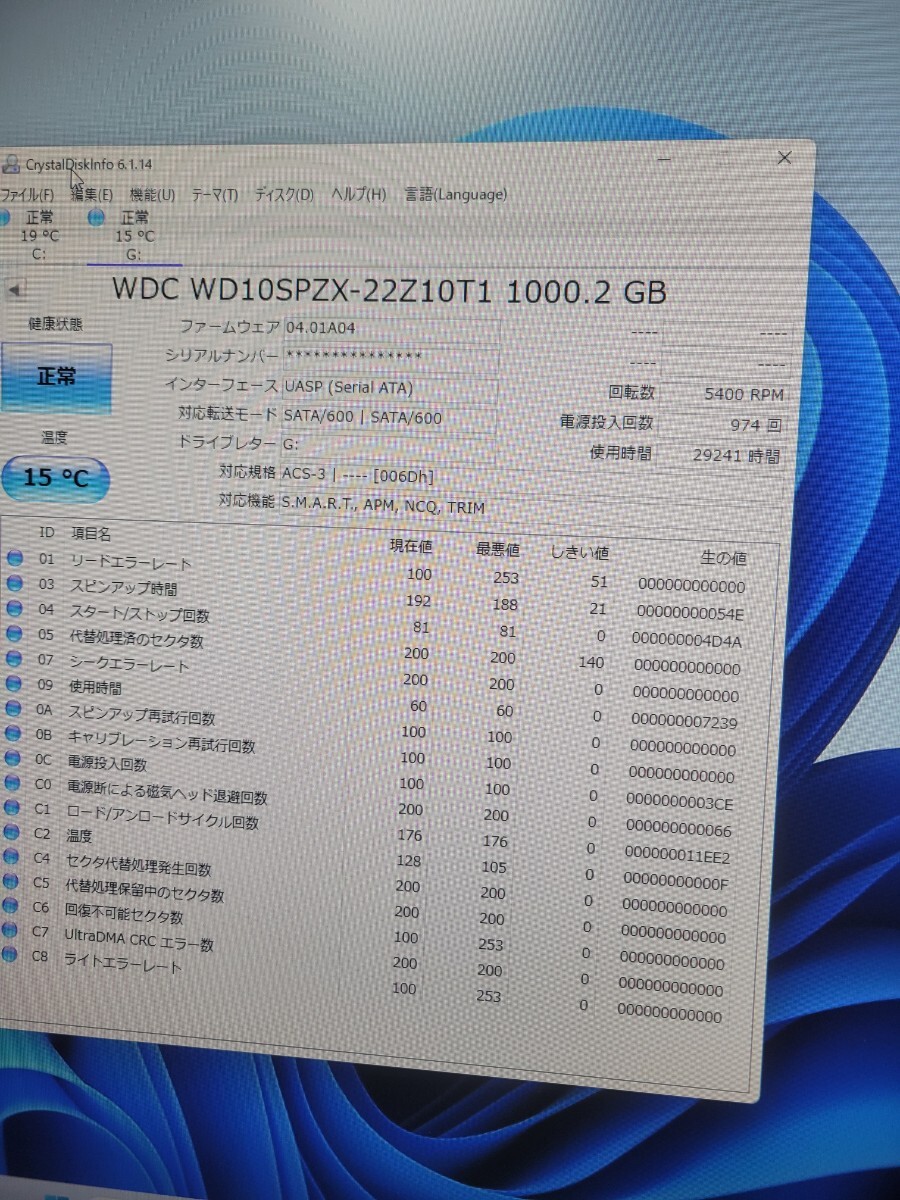Image resolution: width=900 pixels, height=1200 pixels.
Task: Click the 正常 health status button
Action: [56, 376]
